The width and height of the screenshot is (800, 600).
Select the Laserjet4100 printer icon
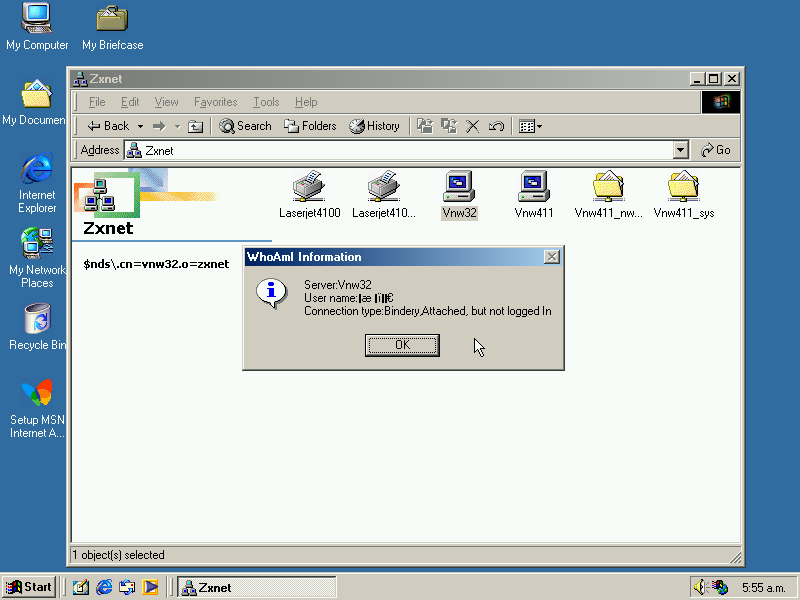(309, 194)
